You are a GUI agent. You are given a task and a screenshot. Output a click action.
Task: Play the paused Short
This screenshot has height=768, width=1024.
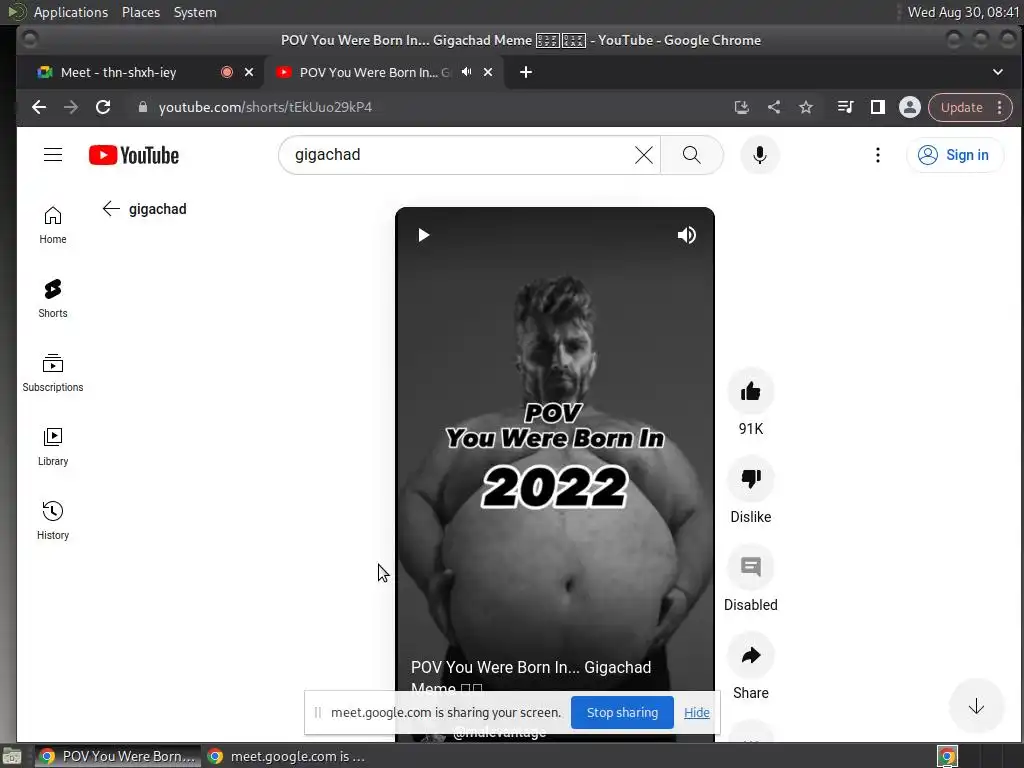(x=424, y=235)
